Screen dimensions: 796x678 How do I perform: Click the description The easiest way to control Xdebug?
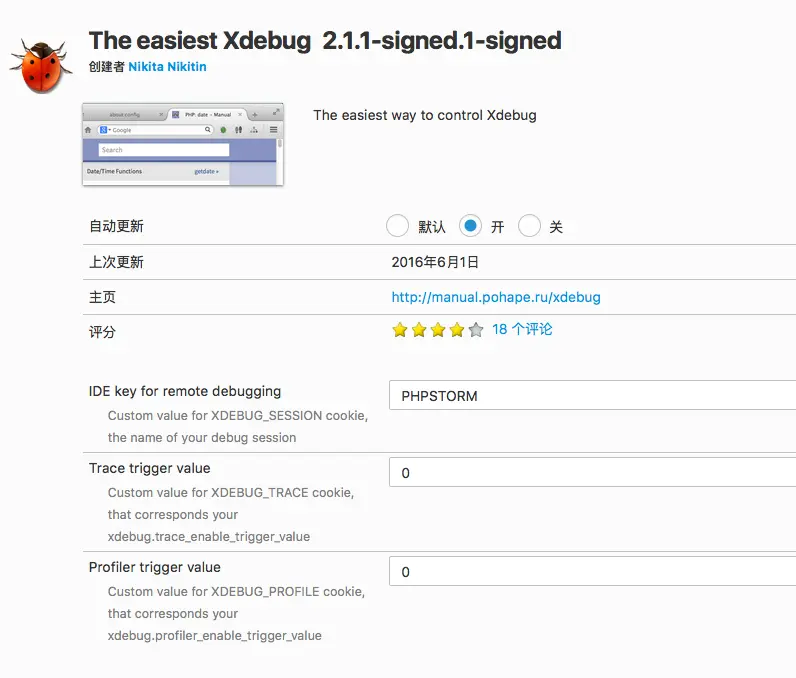click(x=425, y=115)
